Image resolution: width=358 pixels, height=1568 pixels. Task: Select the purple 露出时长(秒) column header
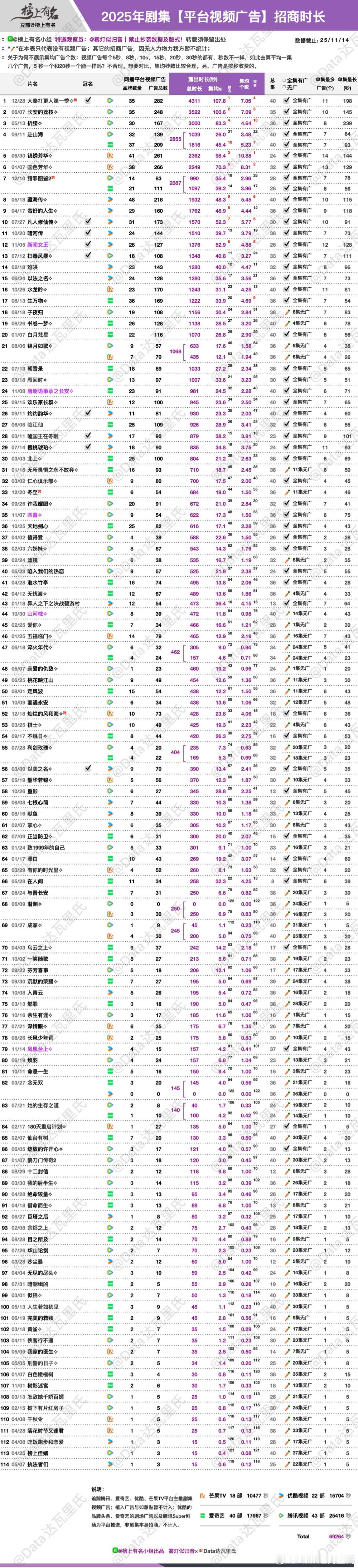(x=203, y=79)
